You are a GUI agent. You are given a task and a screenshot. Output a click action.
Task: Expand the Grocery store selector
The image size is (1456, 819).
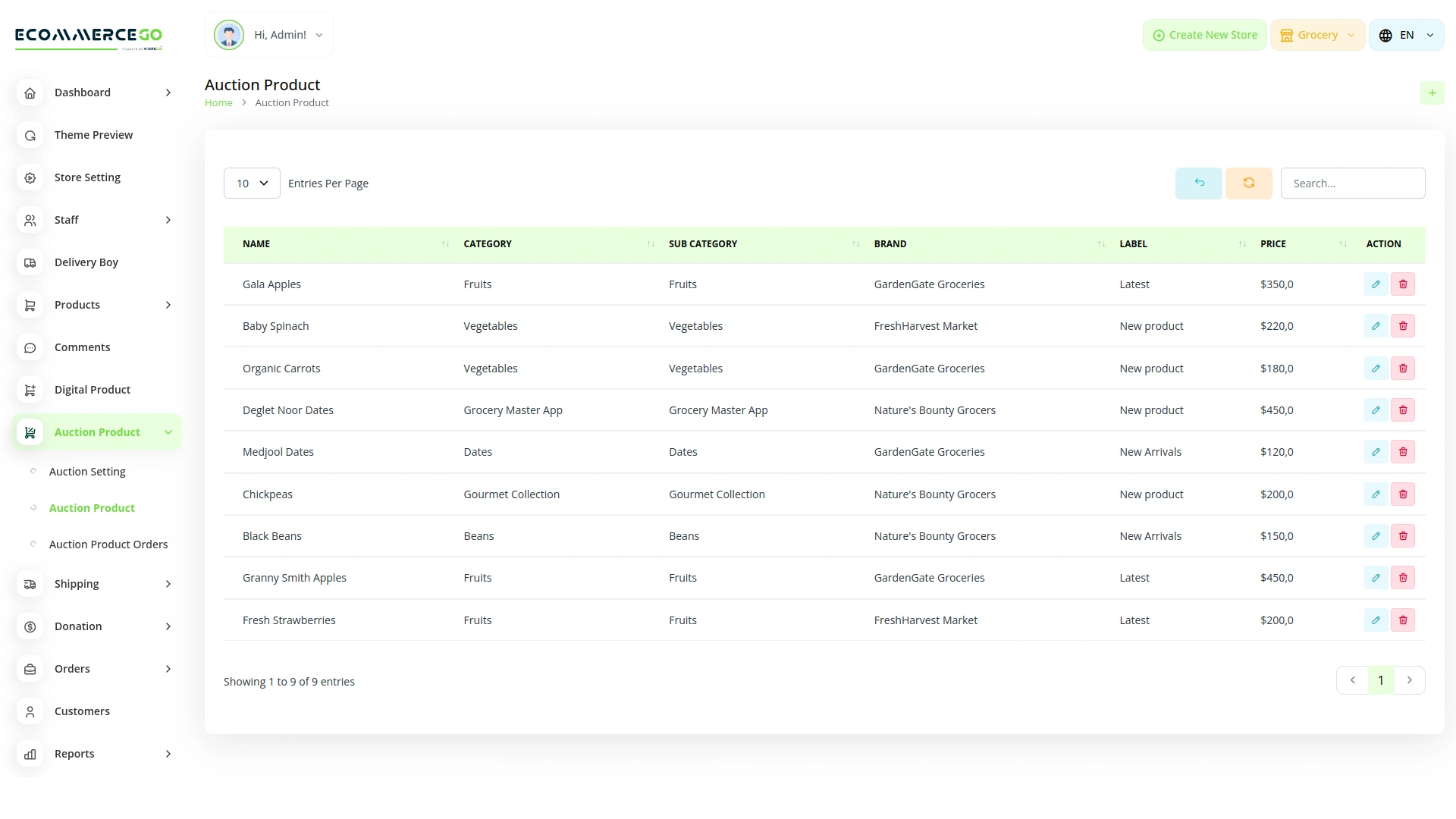[x=1317, y=34]
